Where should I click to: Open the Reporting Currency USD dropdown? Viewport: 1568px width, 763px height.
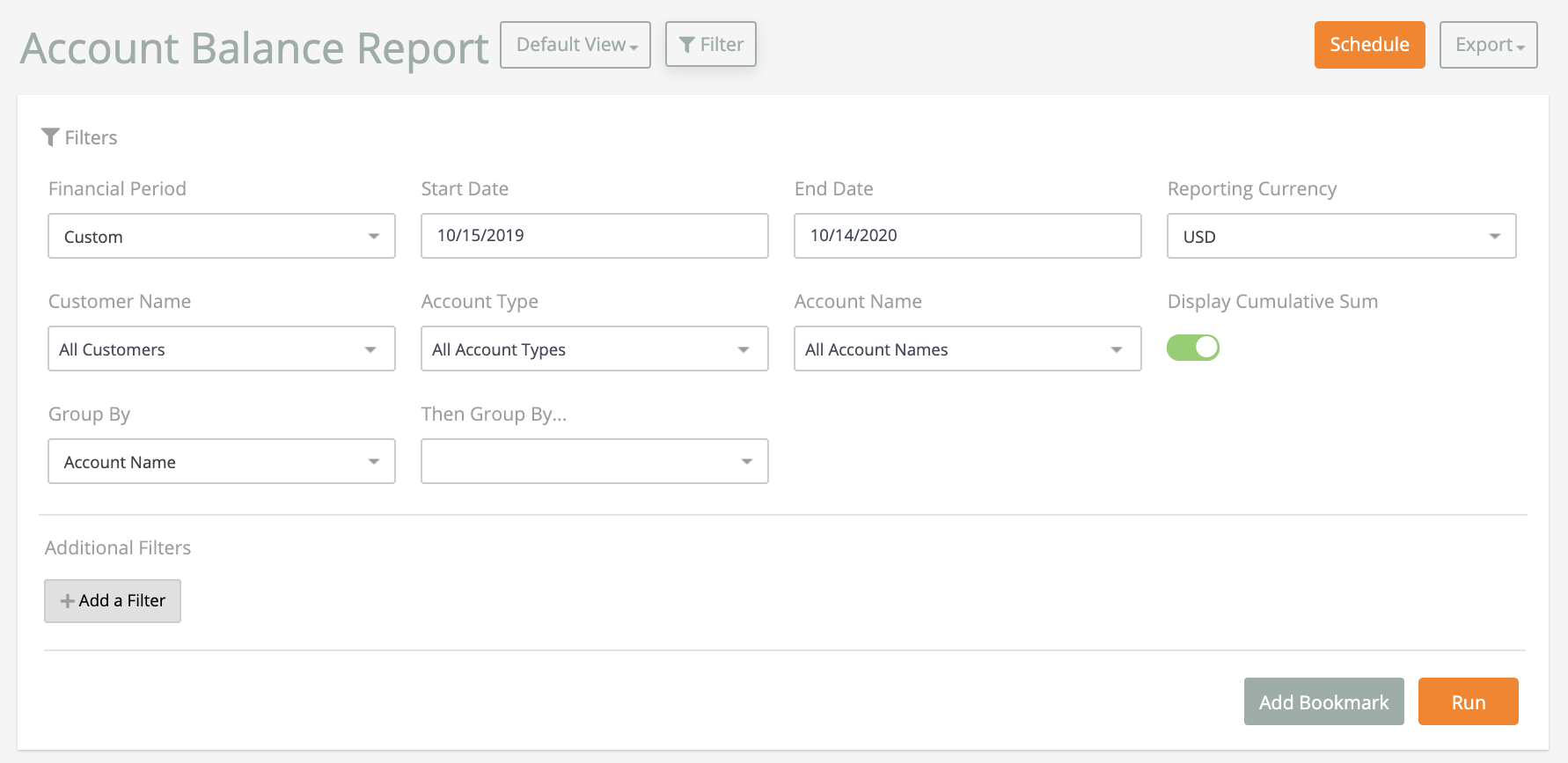coord(1341,236)
